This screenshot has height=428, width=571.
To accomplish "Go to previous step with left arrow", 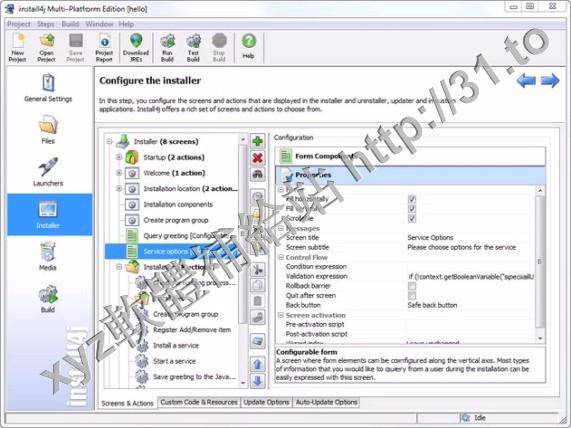I will (526, 81).
